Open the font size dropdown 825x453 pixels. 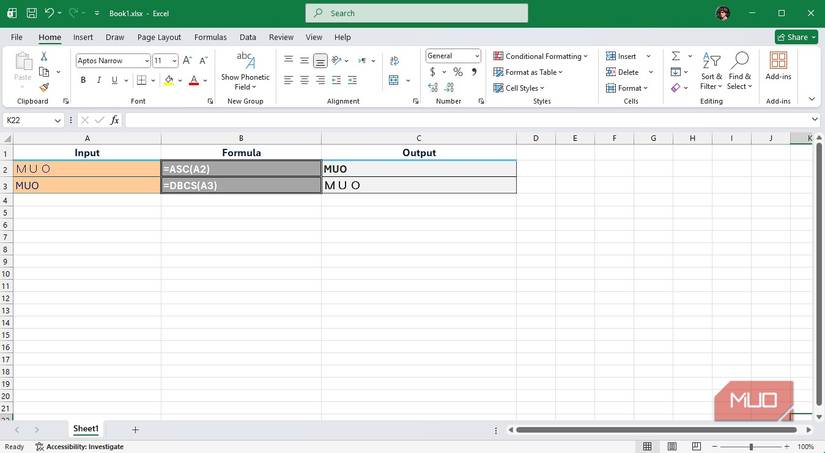(x=174, y=61)
